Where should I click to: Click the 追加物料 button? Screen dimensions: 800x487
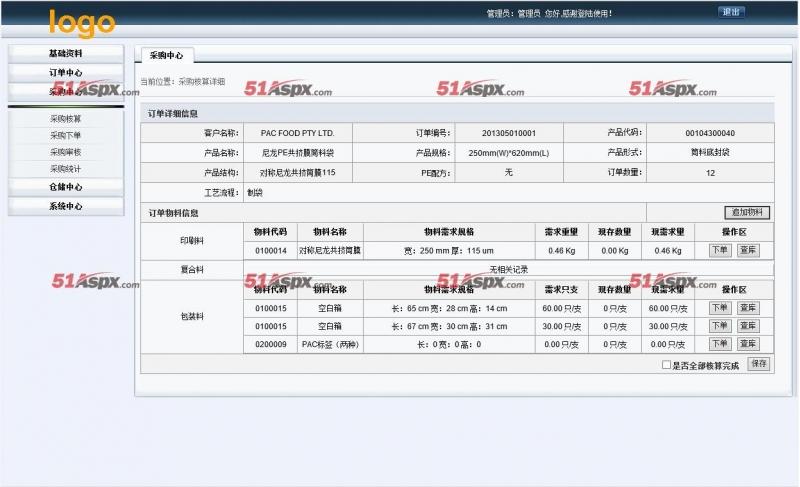tap(747, 212)
